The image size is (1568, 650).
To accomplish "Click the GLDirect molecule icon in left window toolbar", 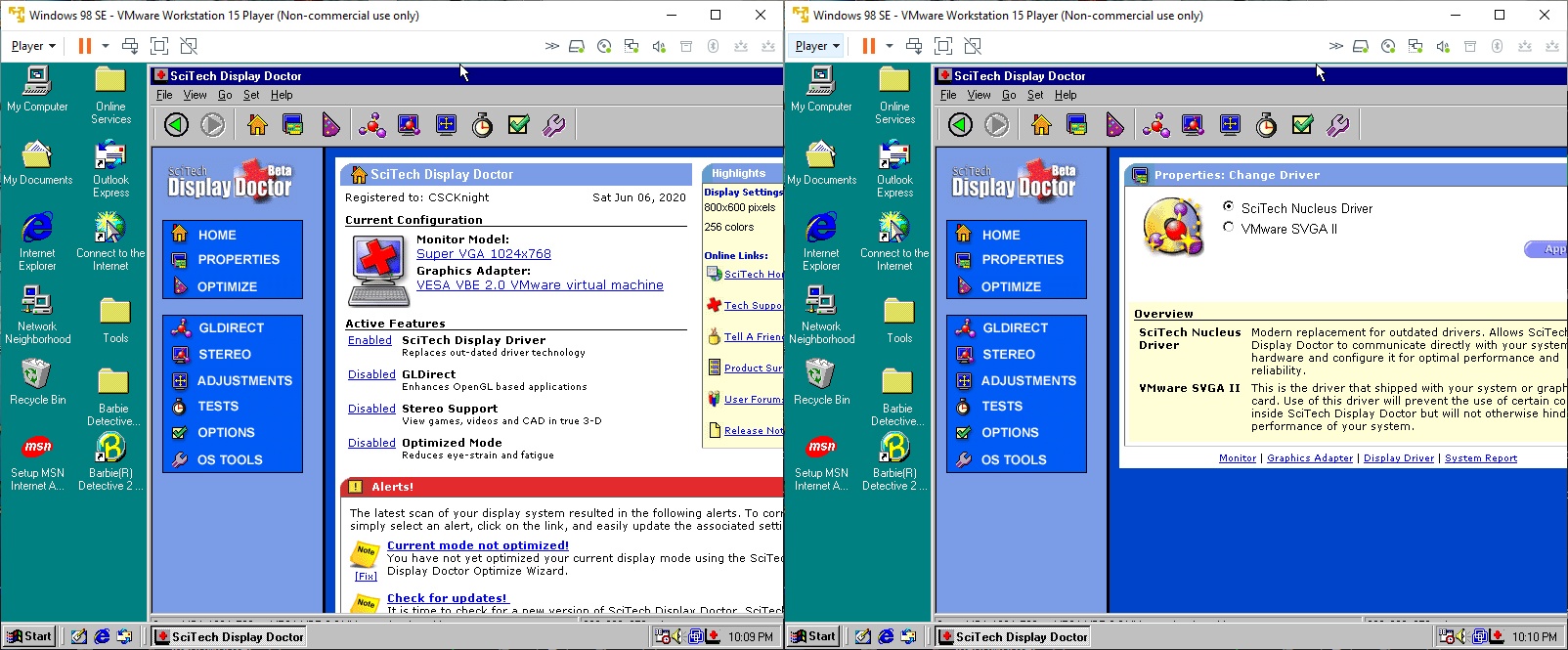I will 371,124.
